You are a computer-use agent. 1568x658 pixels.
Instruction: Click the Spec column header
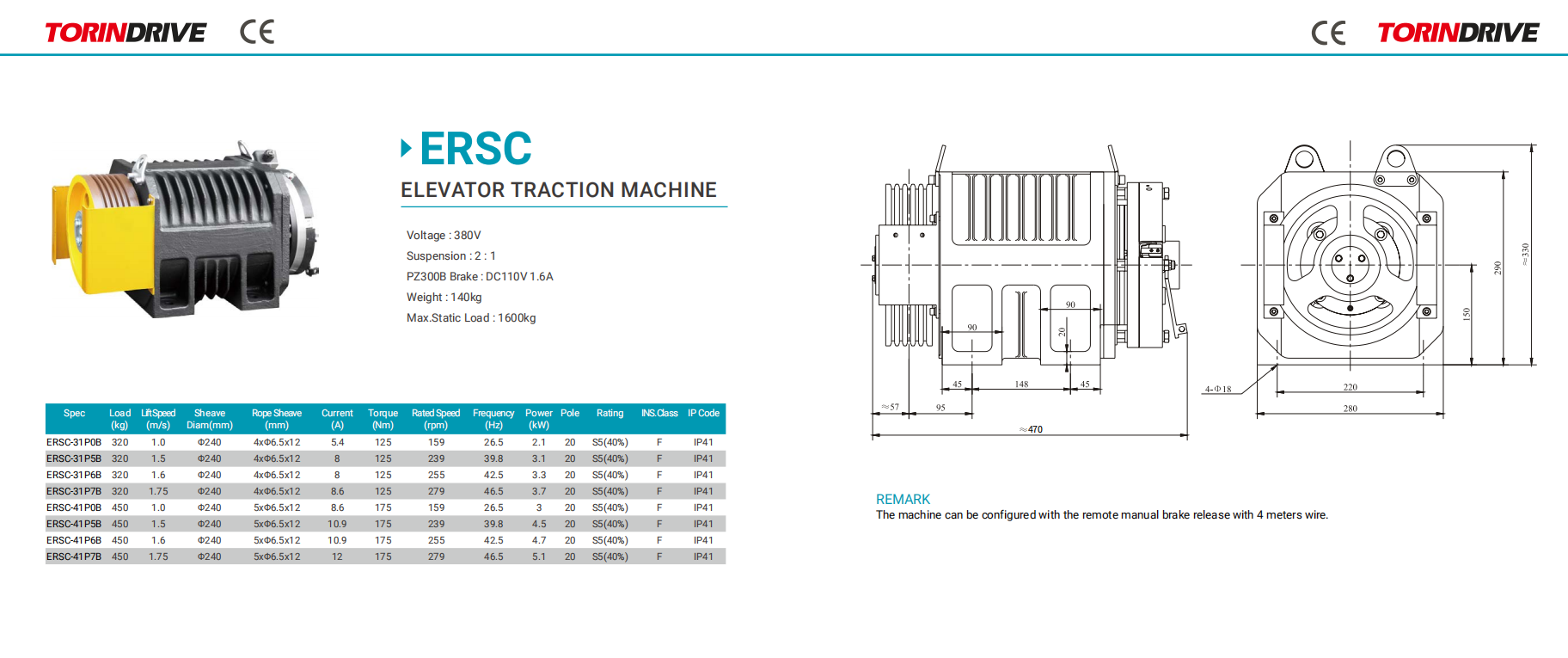(74, 414)
